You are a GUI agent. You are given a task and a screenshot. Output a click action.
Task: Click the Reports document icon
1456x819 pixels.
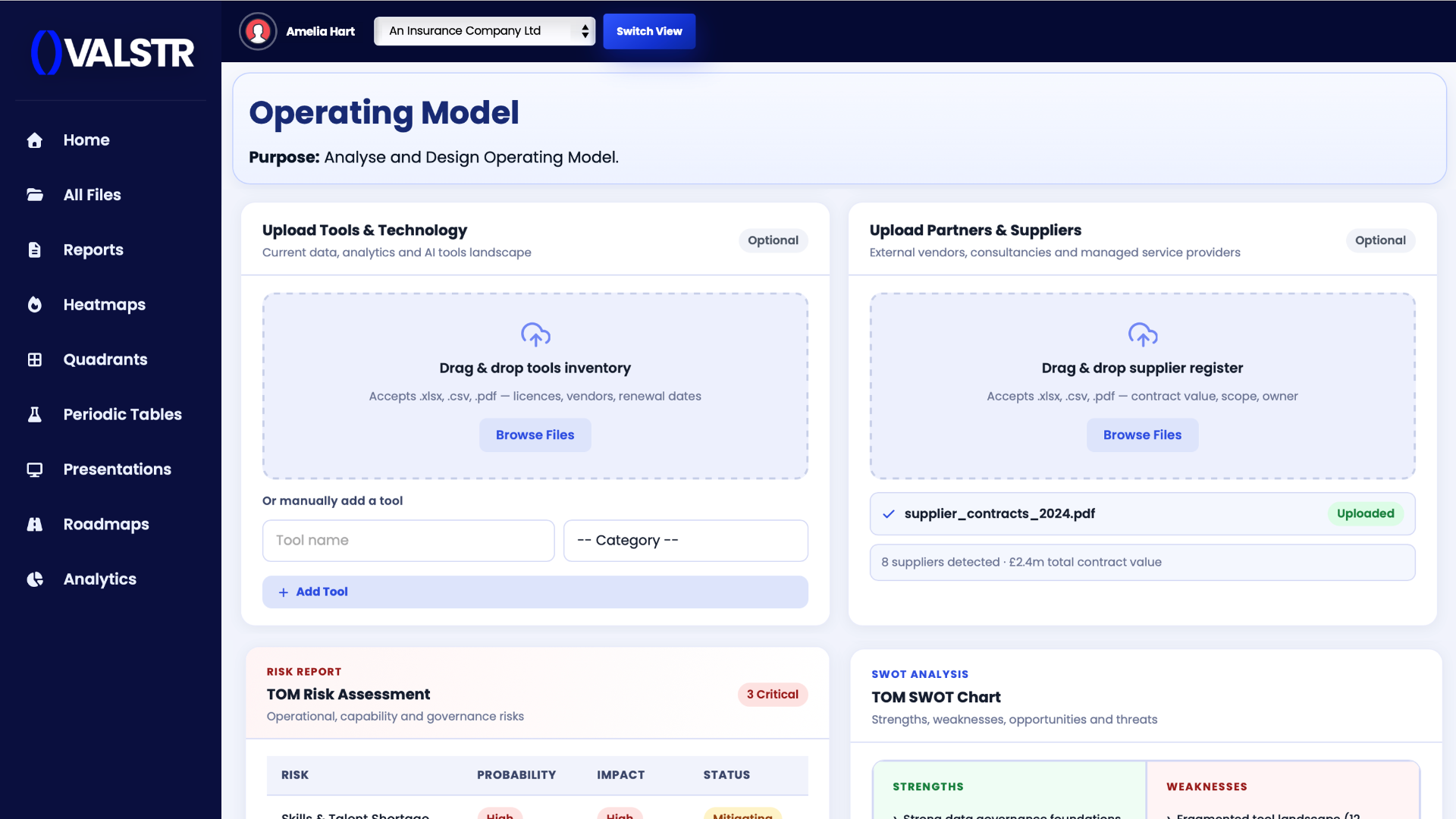pyautogui.click(x=35, y=249)
